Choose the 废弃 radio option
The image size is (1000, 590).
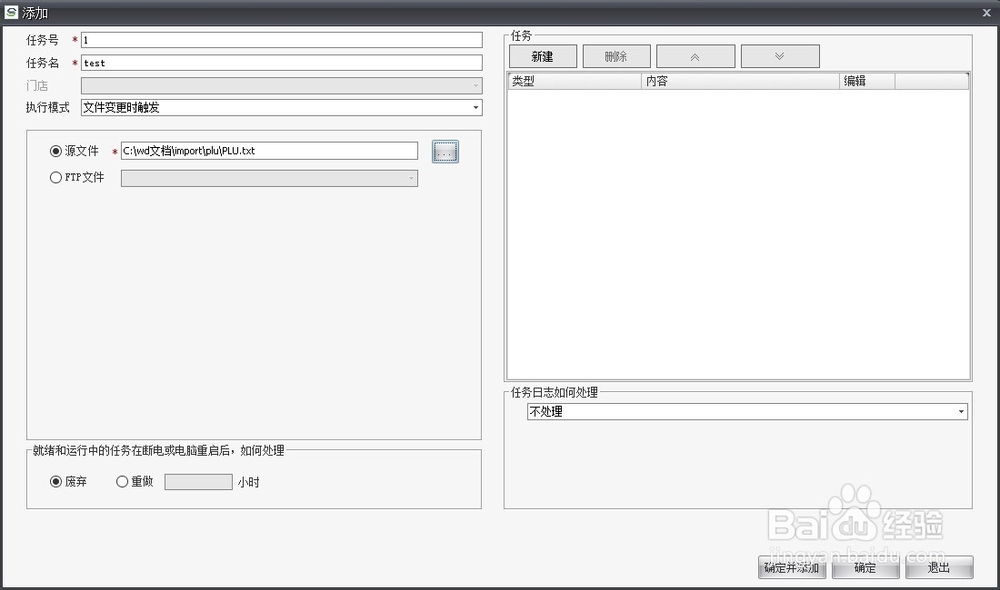click(x=55, y=482)
